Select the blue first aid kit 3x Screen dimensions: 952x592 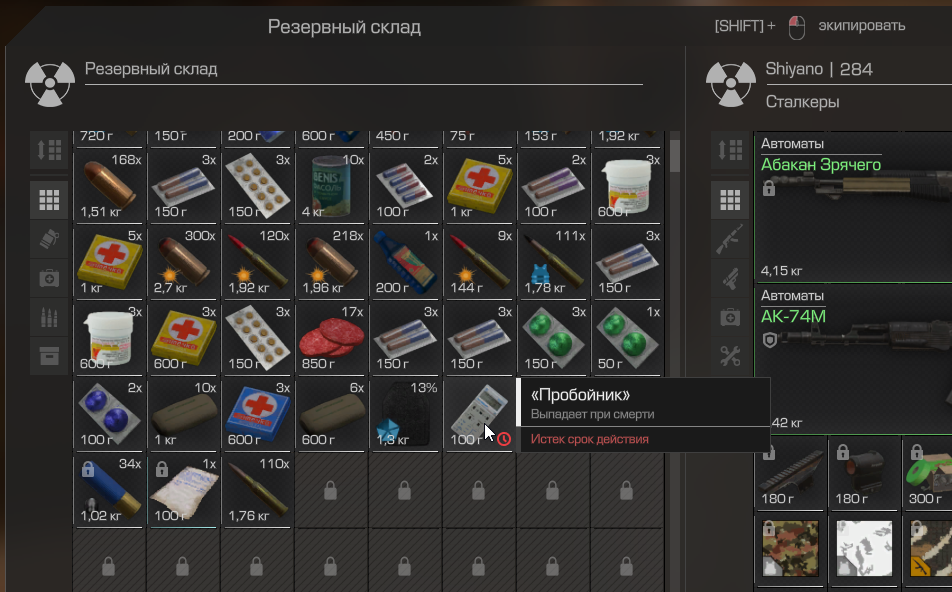click(x=257, y=414)
